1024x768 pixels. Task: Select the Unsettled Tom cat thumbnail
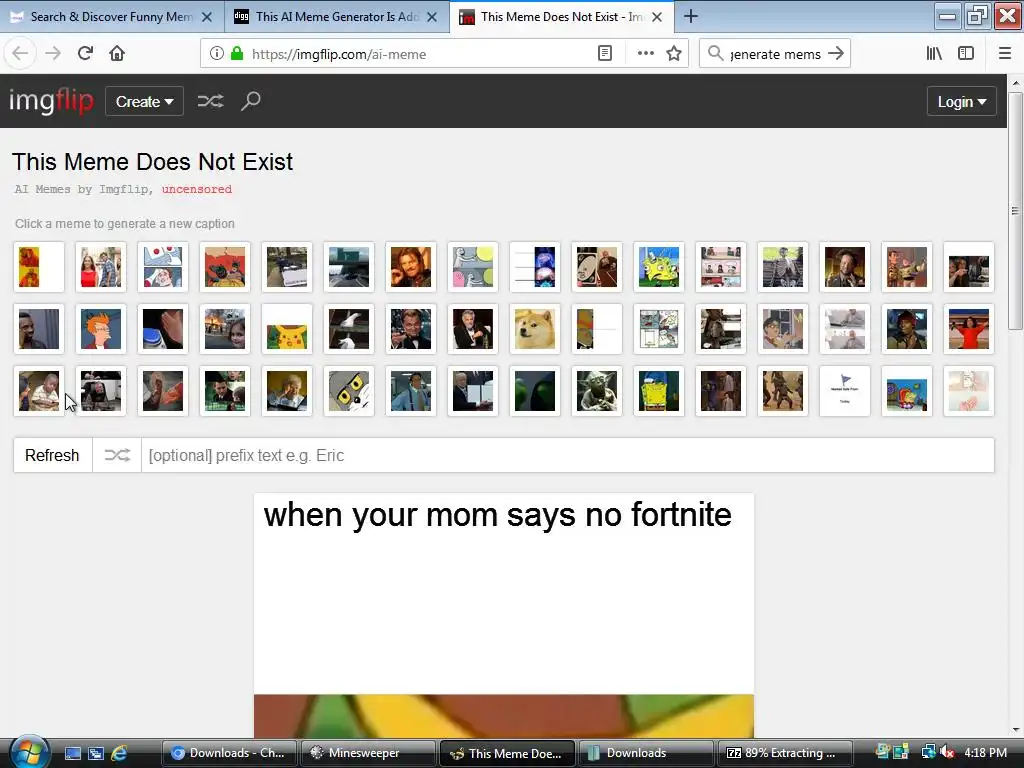[349, 391]
